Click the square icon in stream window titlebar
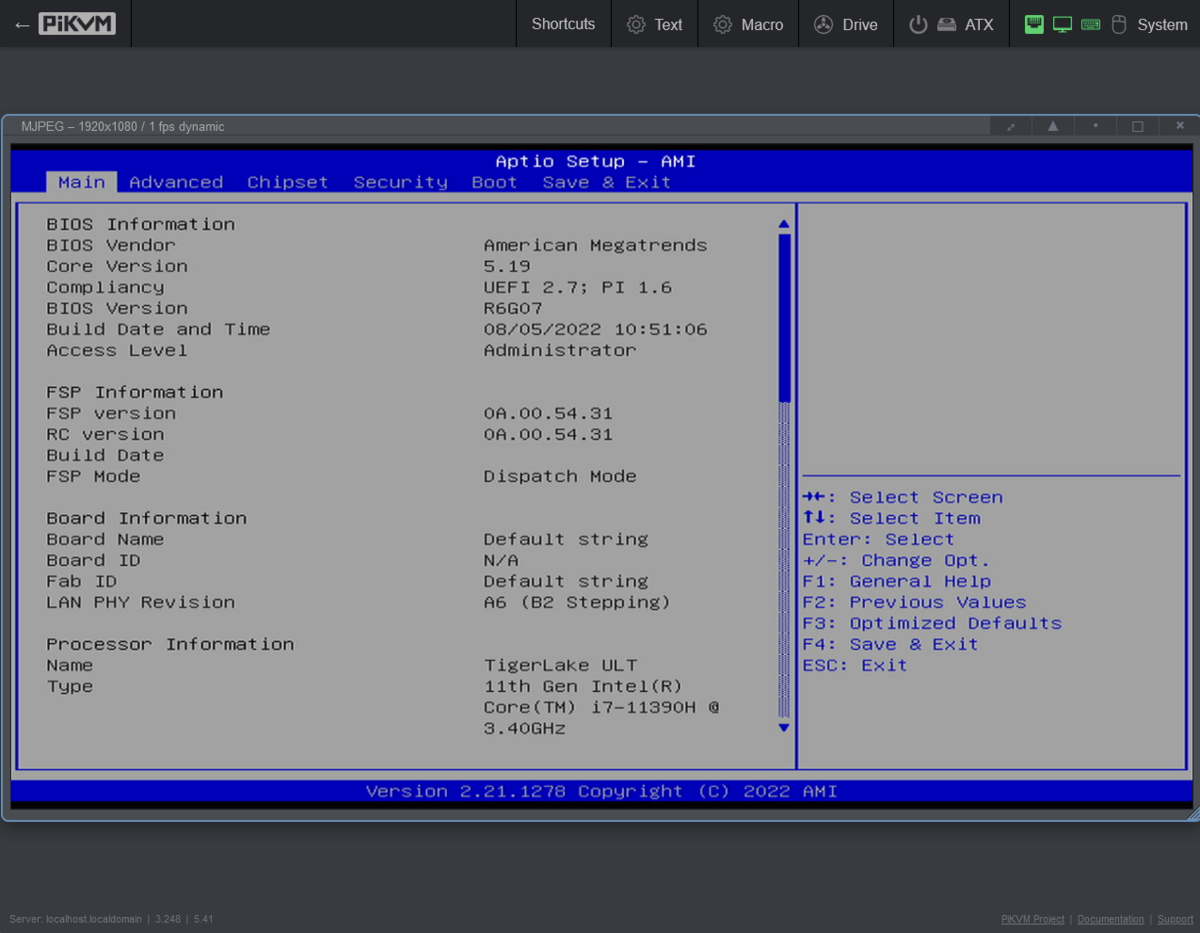This screenshot has height=933, width=1200. tap(1137, 127)
